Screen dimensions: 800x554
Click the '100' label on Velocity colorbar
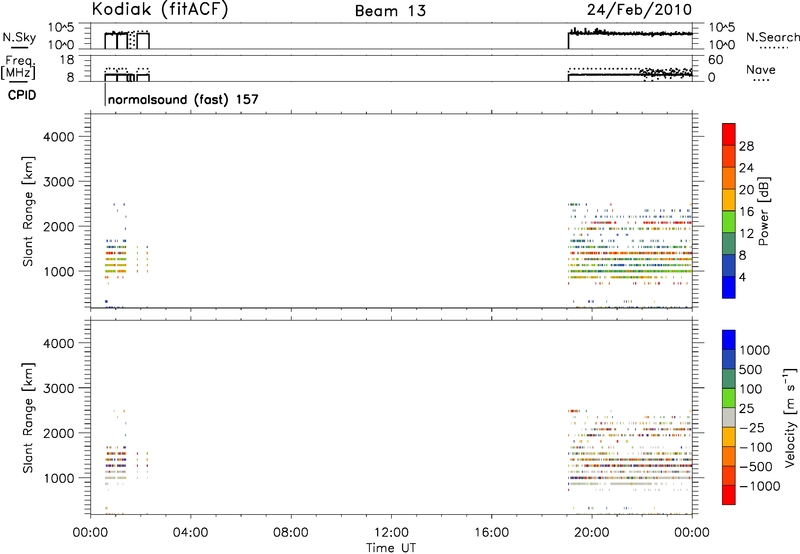751,389
